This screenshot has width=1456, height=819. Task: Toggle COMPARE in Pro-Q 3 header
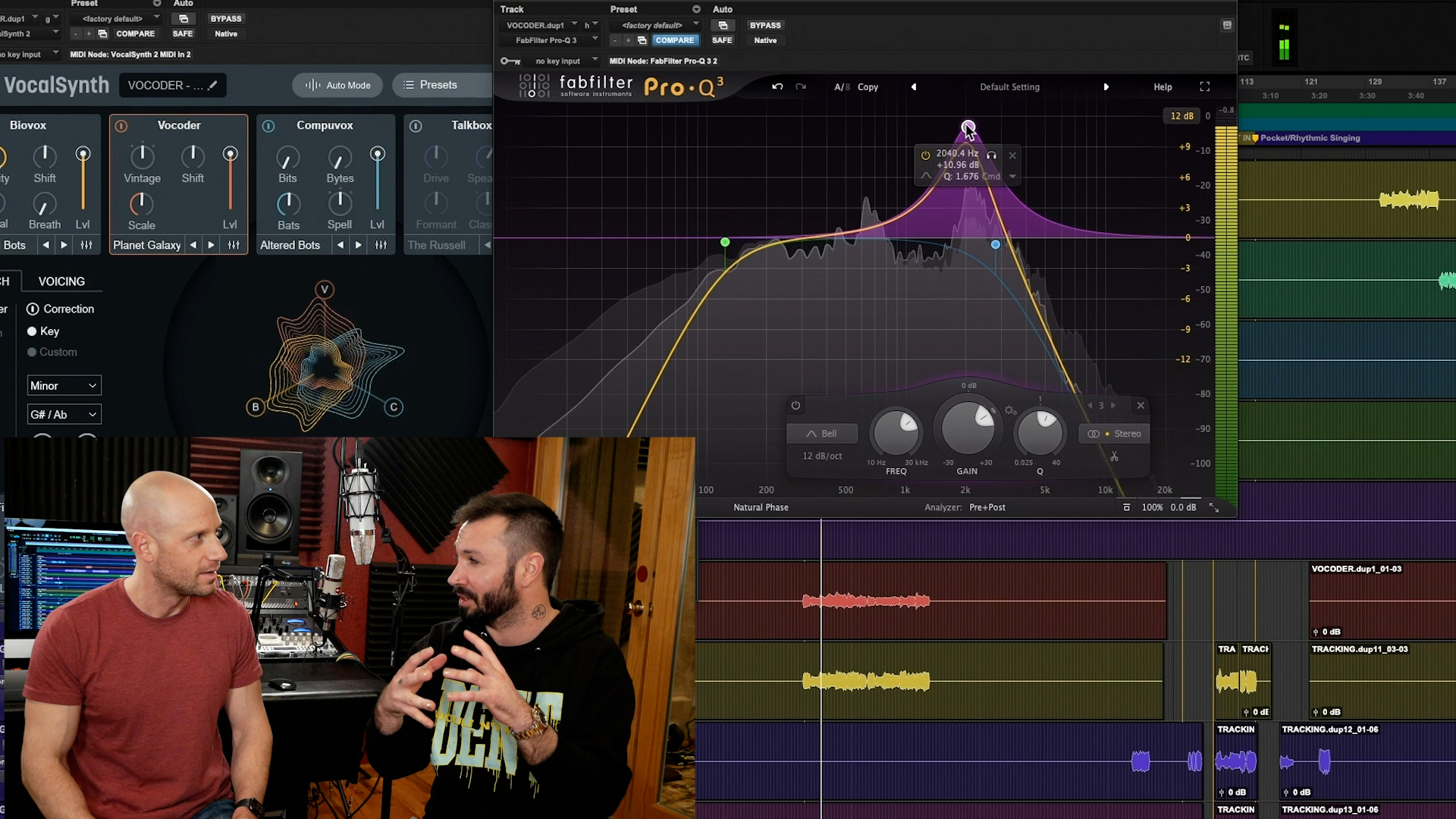coord(674,40)
